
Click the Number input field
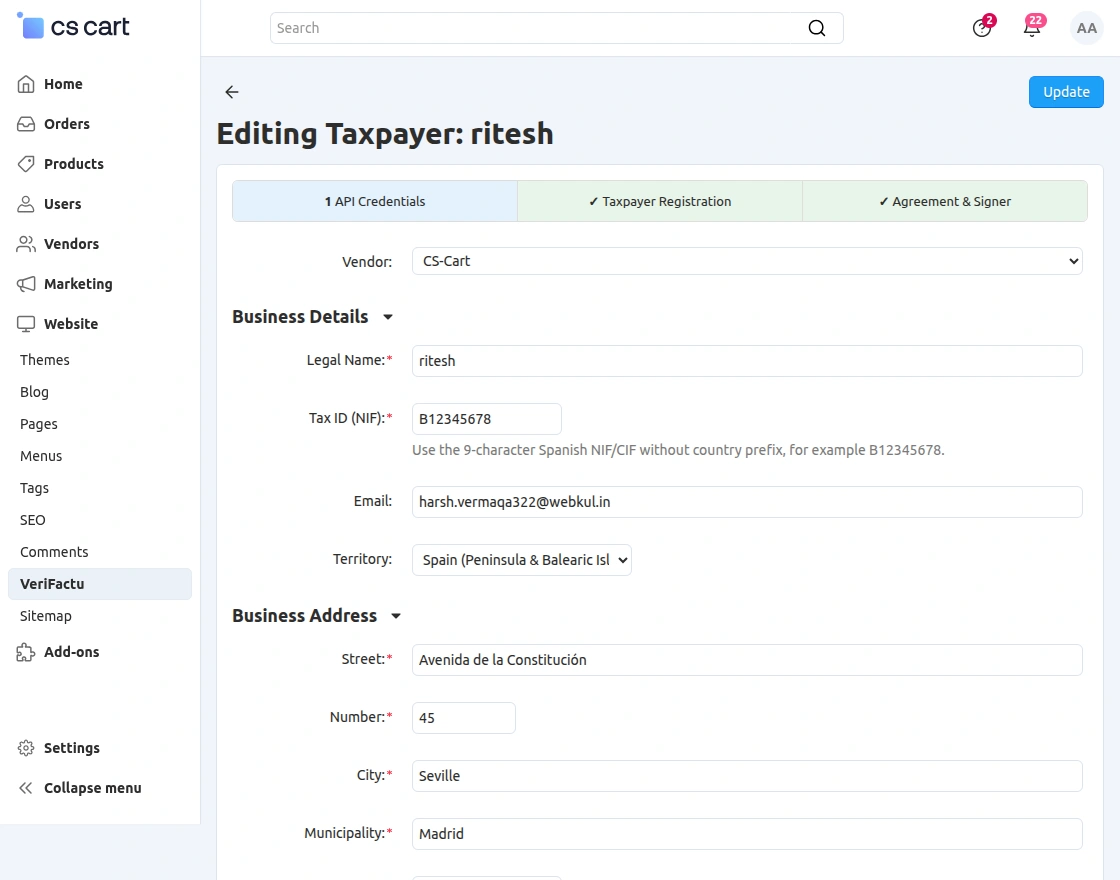(464, 718)
